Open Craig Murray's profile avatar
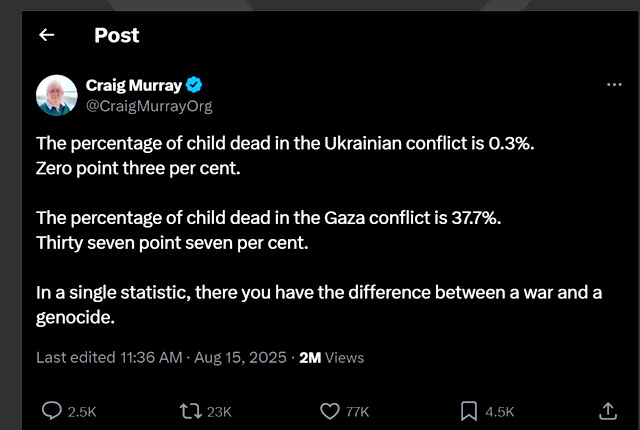The height and width of the screenshot is (430, 640). click(56, 95)
